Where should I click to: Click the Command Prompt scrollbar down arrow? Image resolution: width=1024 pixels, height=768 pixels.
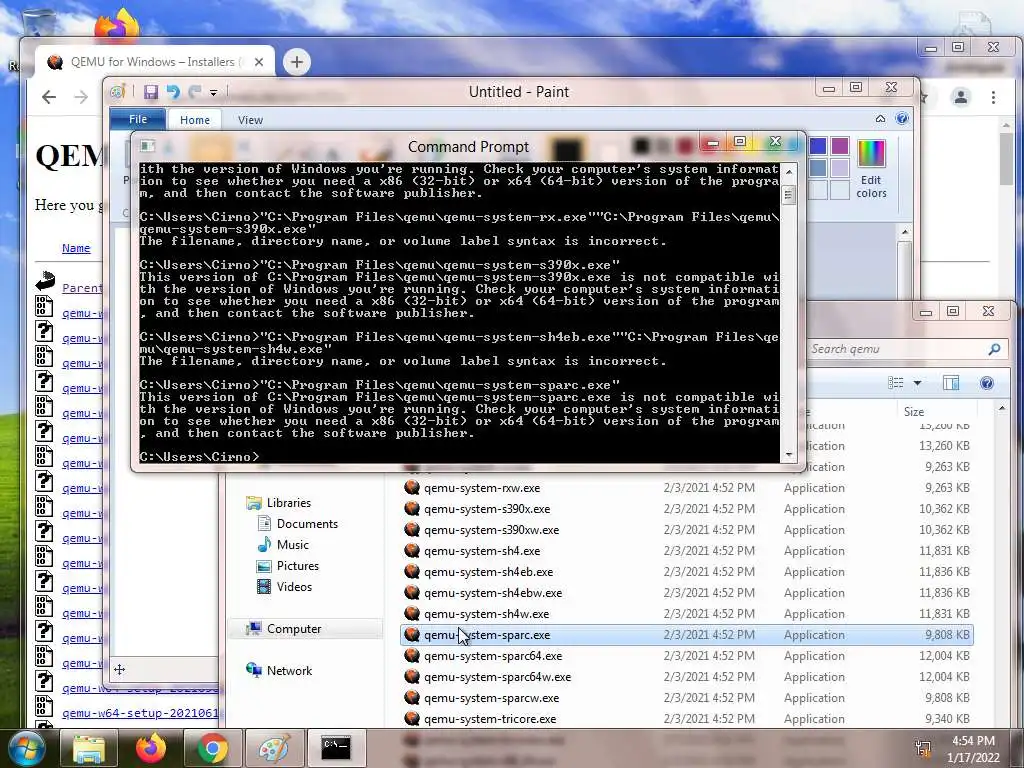[x=789, y=455]
